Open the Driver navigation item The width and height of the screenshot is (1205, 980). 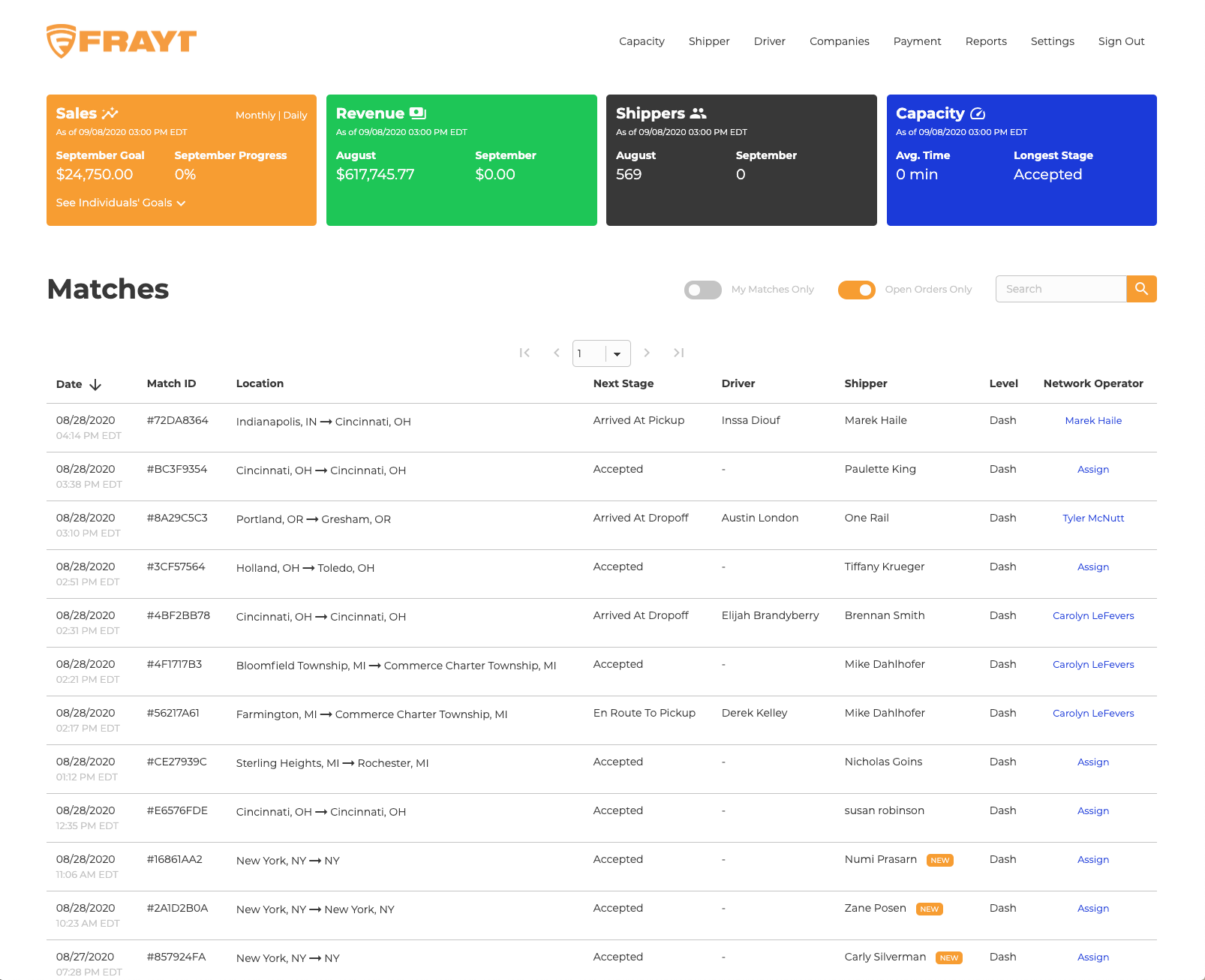[769, 41]
